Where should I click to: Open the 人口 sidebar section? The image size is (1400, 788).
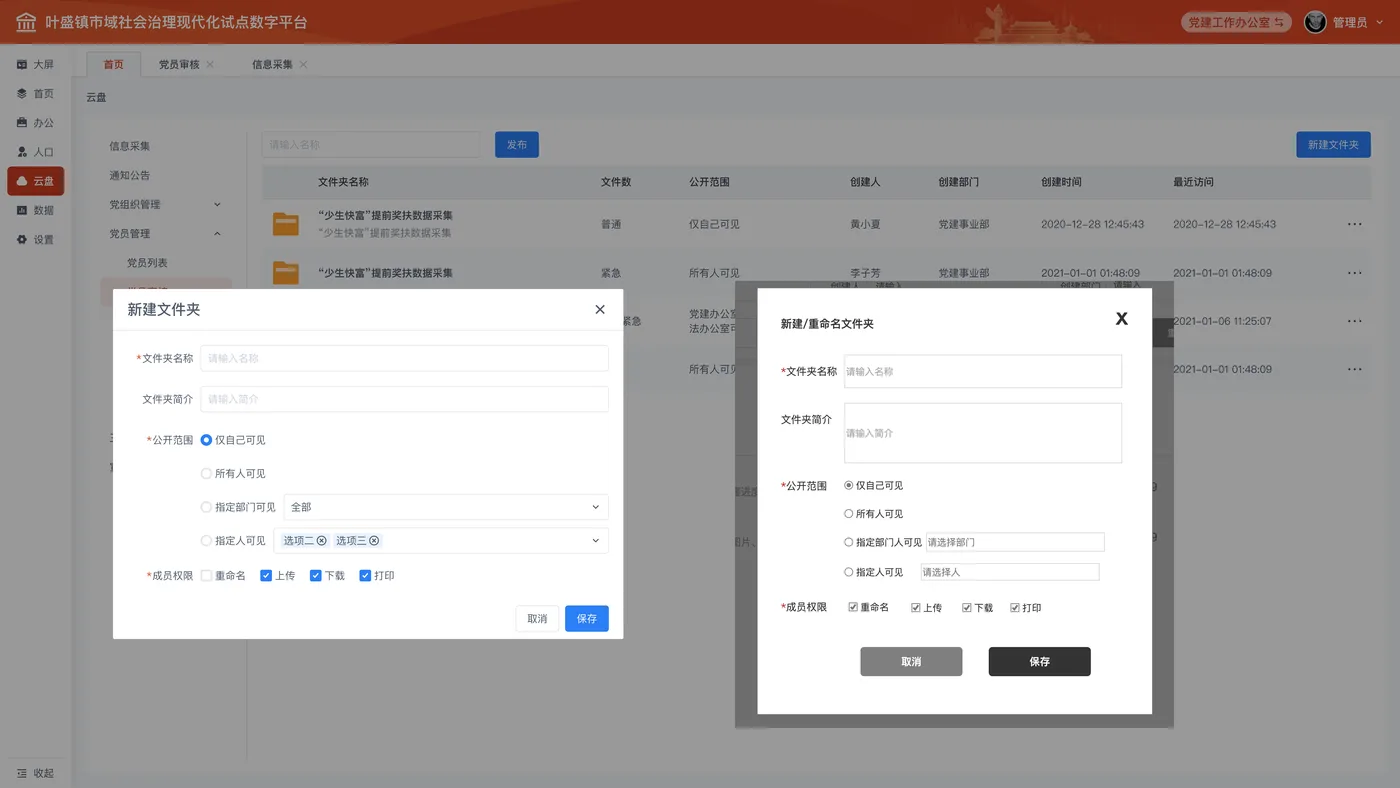click(x=35, y=152)
